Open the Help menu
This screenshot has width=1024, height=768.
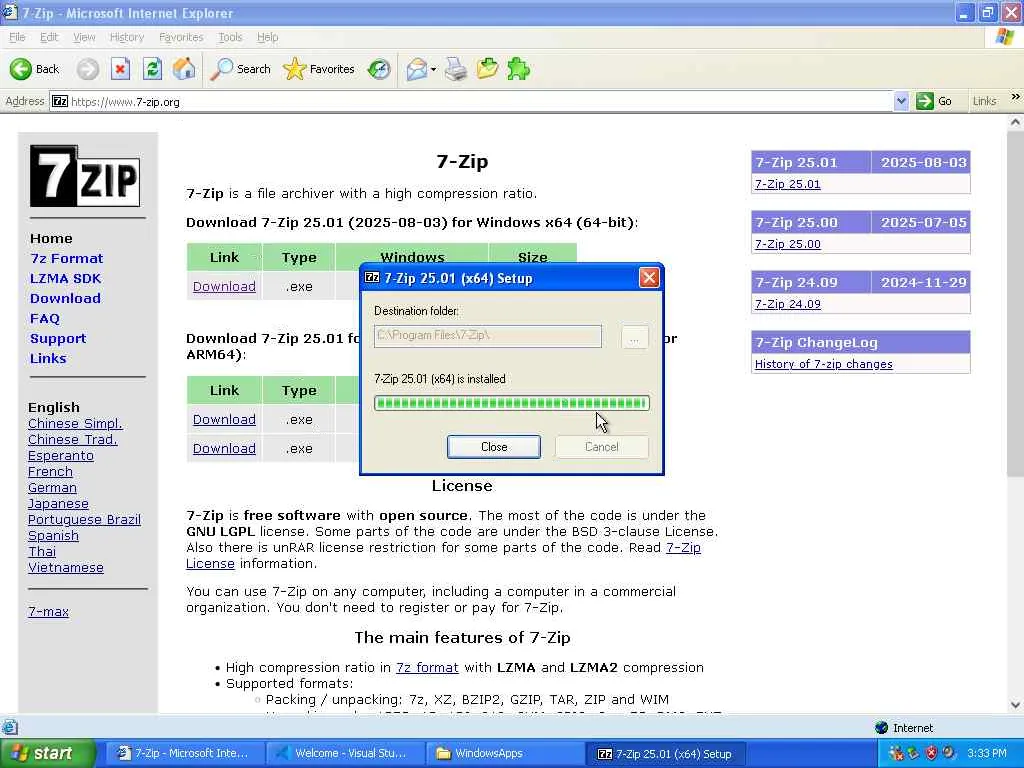(x=267, y=37)
